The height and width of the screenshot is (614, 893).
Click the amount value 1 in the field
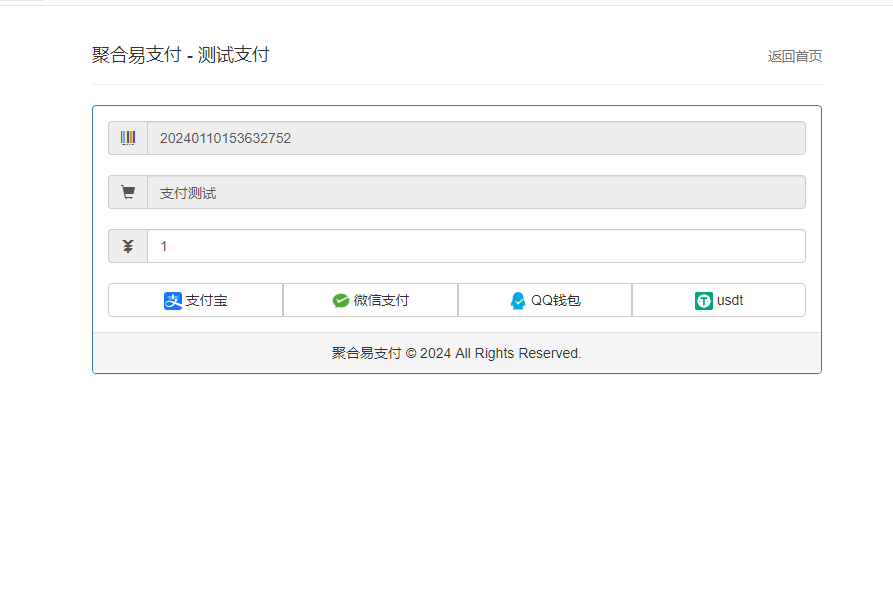(164, 246)
